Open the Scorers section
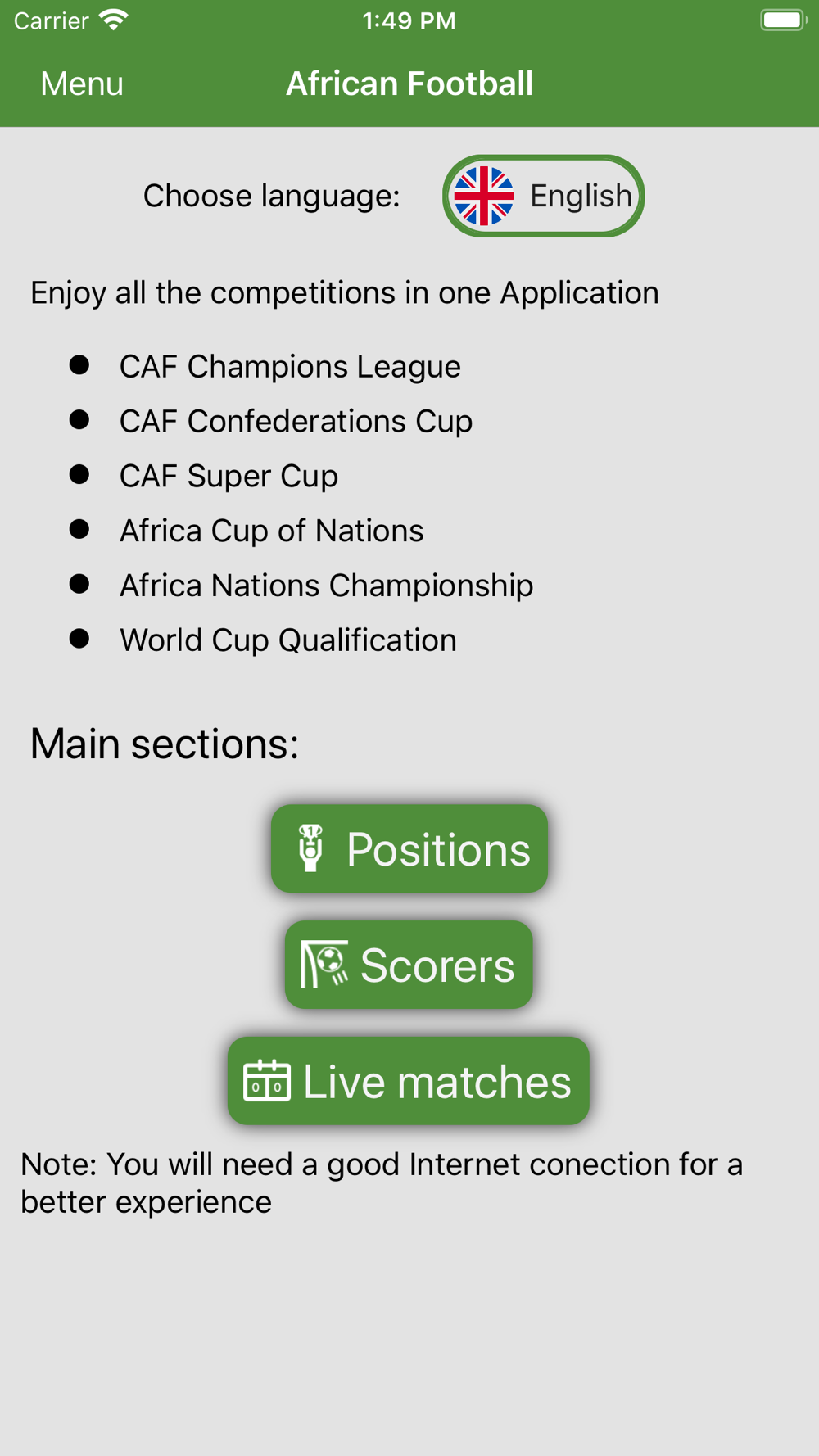 [x=409, y=965]
